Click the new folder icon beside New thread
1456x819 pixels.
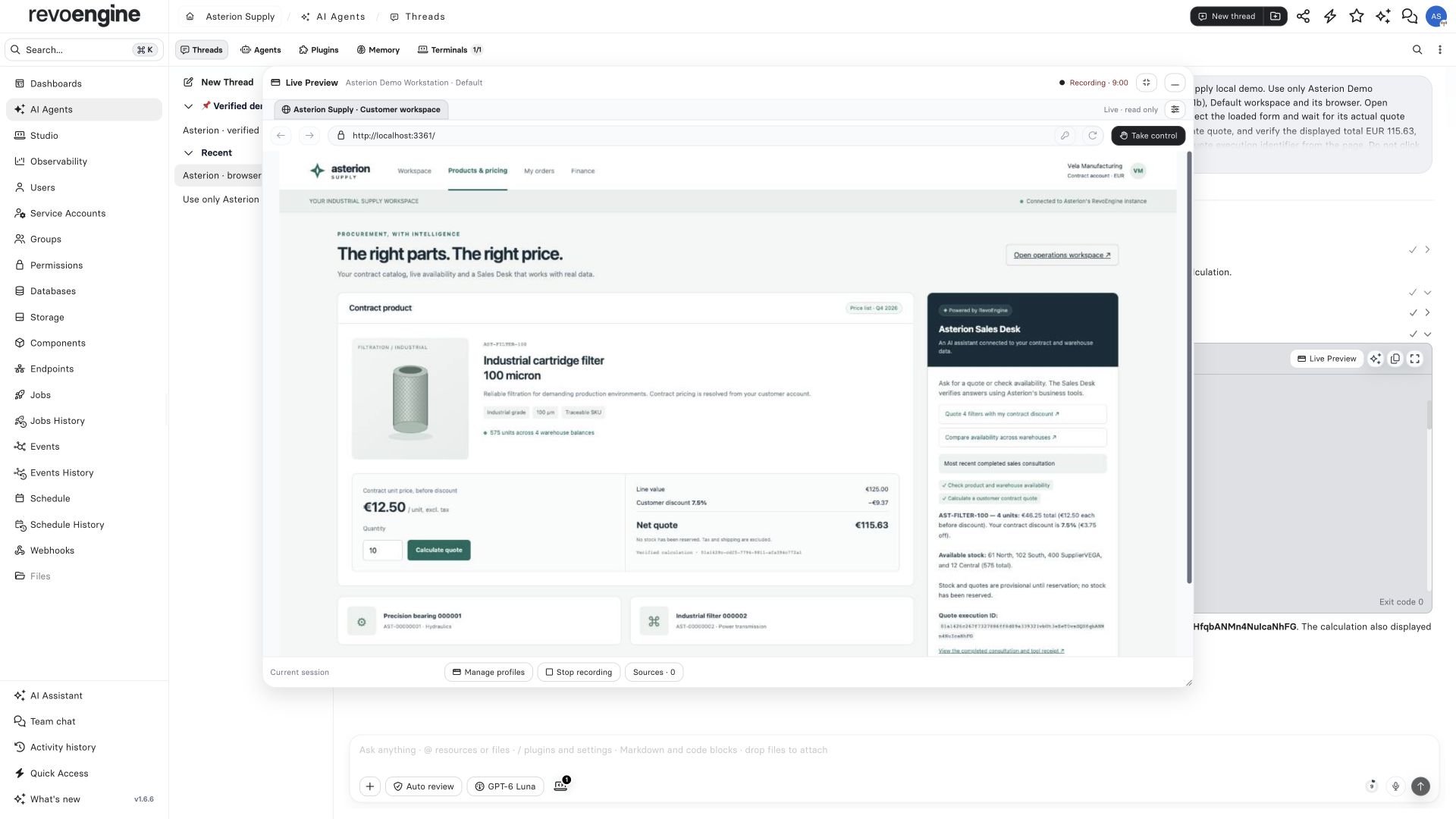[1276, 17]
